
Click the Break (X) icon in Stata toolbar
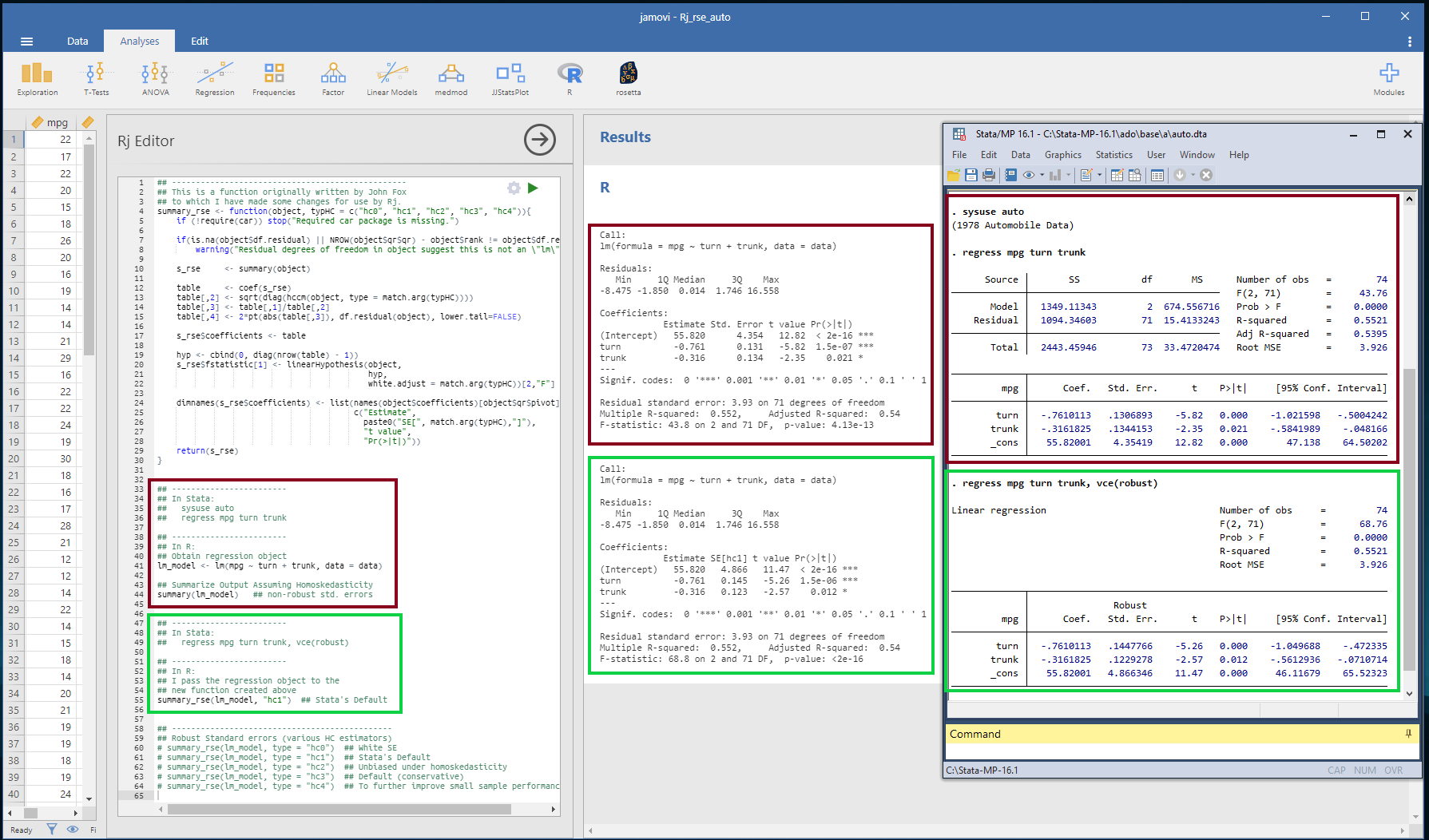[x=1206, y=175]
